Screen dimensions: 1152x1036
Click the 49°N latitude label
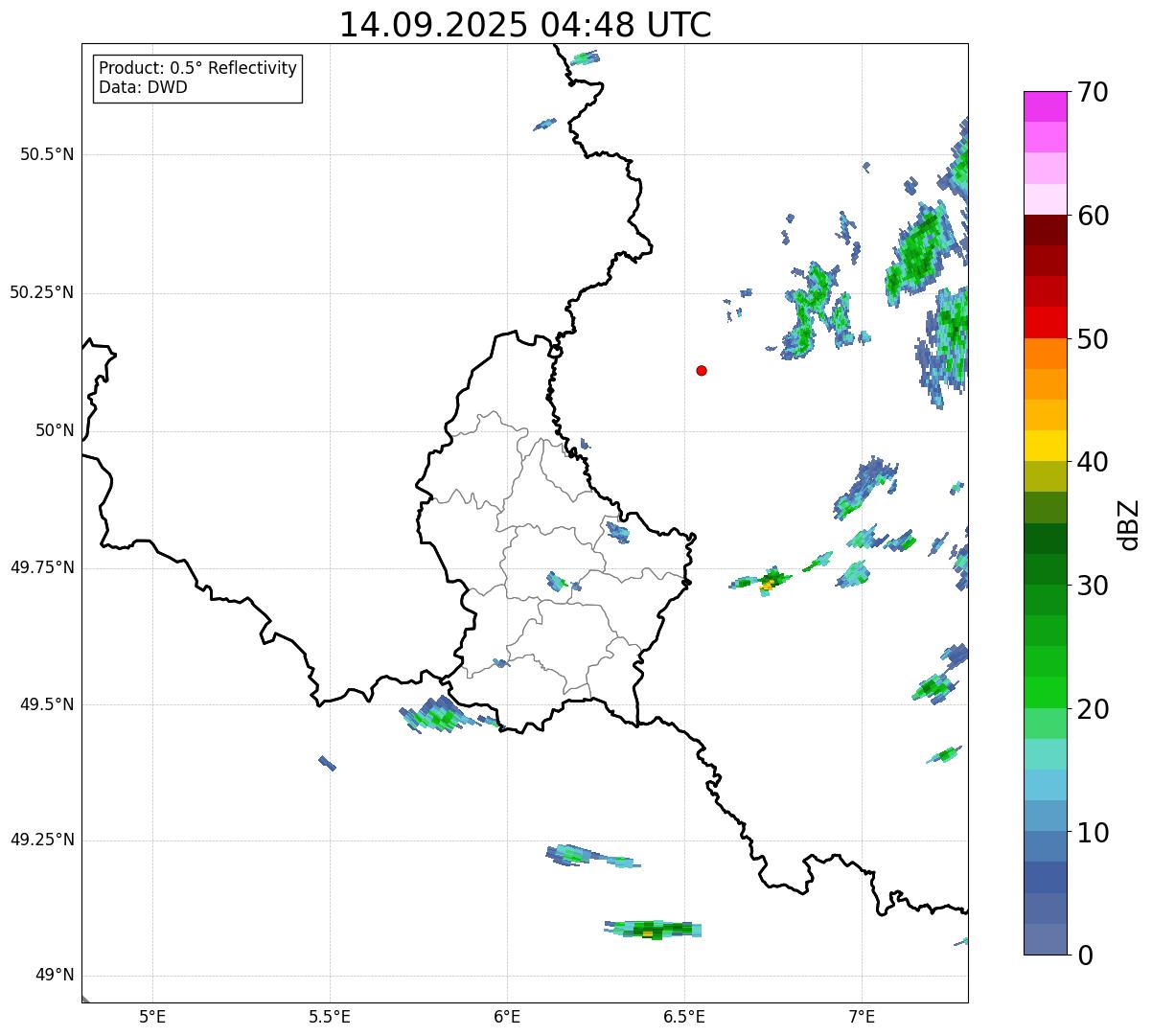tap(55, 976)
